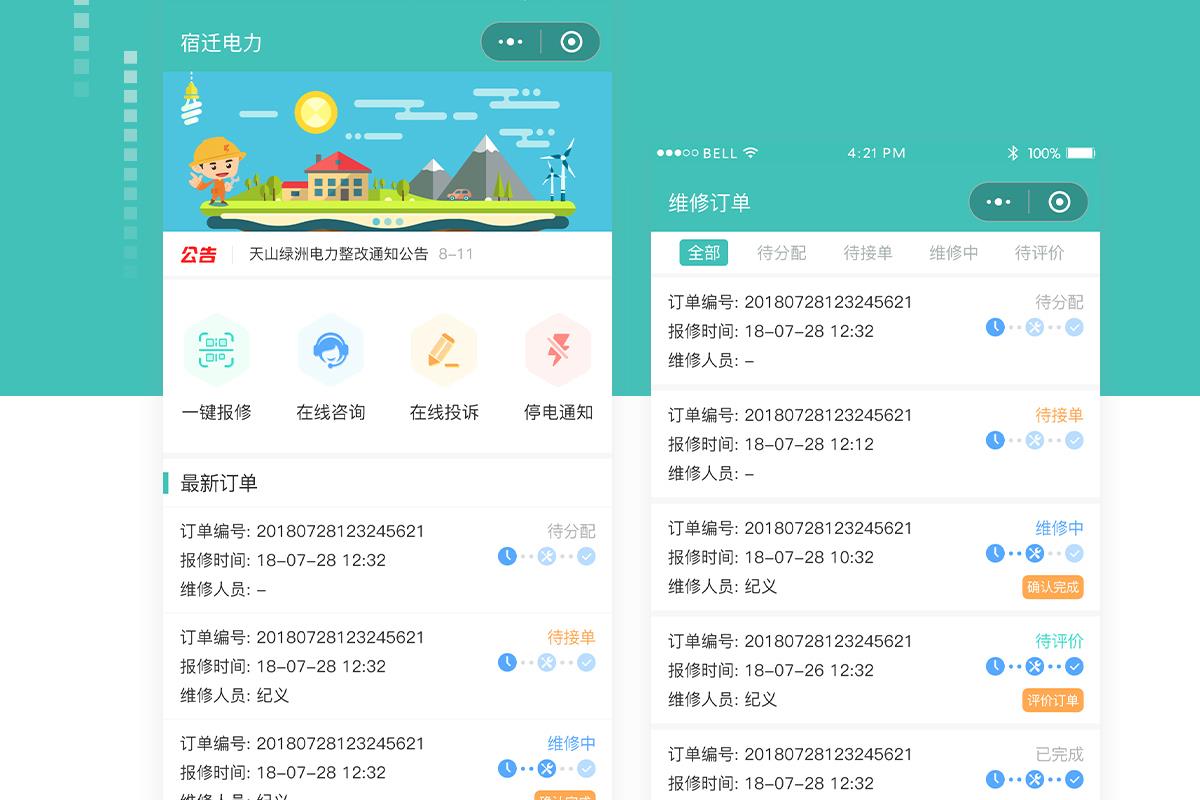This screenshot has height=800, width=1200.
Task: Click clock progress icon in 12:12 order
Action: click(995, 440)
